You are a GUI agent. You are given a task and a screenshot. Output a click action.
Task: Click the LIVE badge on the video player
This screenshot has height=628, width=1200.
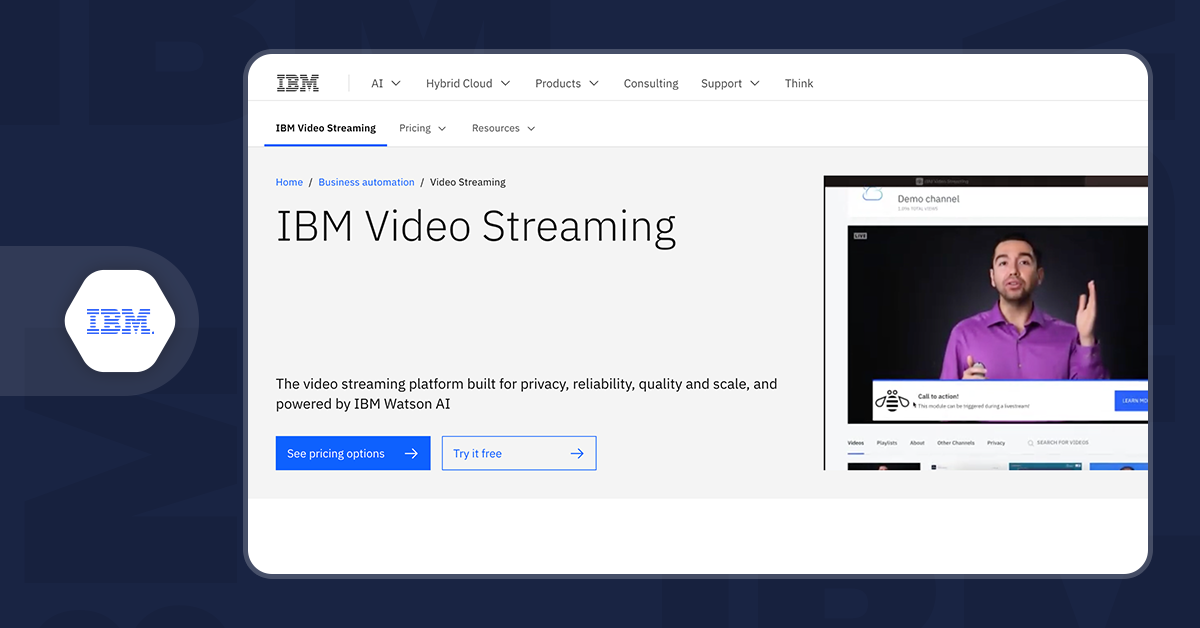[860, 235]
